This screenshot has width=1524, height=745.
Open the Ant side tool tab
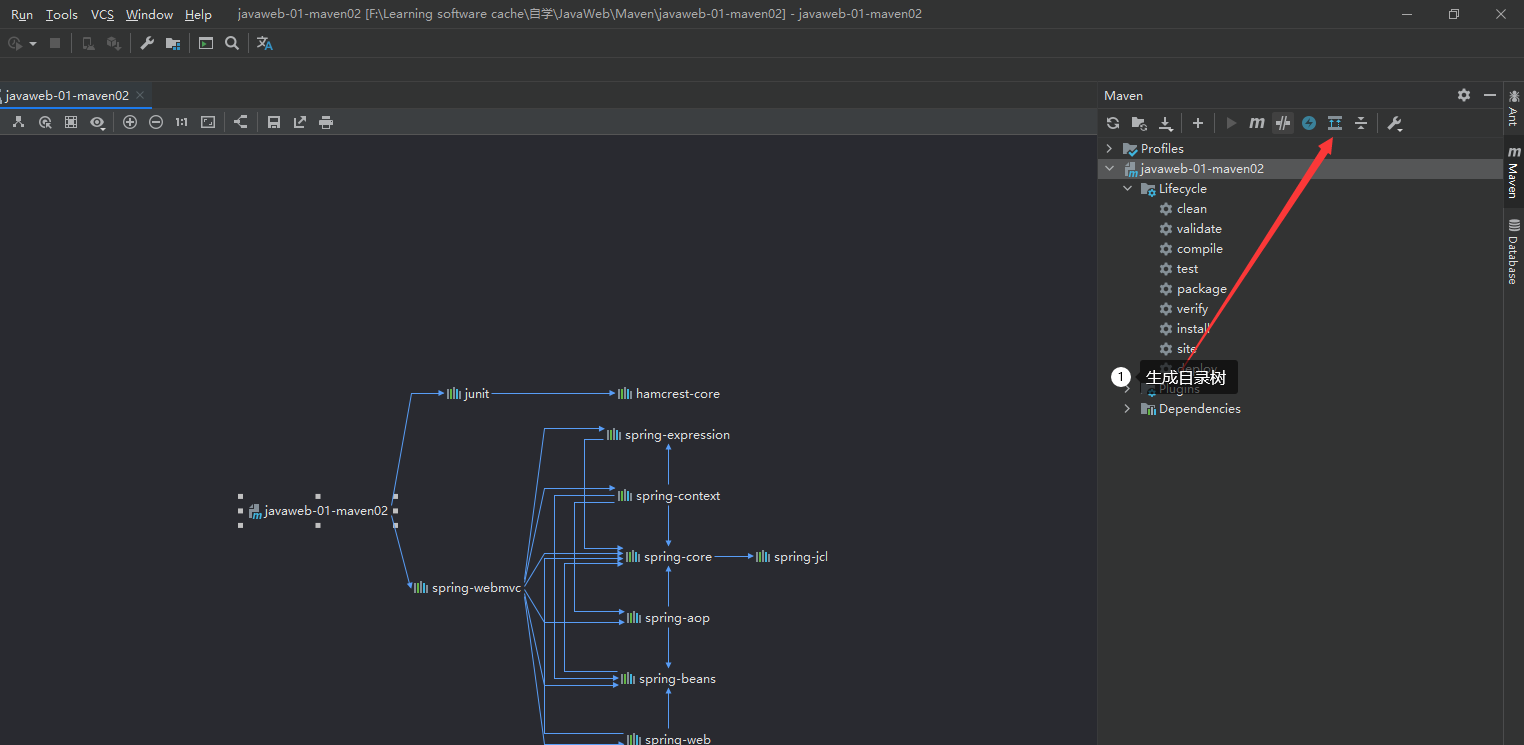click(1513, 107)
